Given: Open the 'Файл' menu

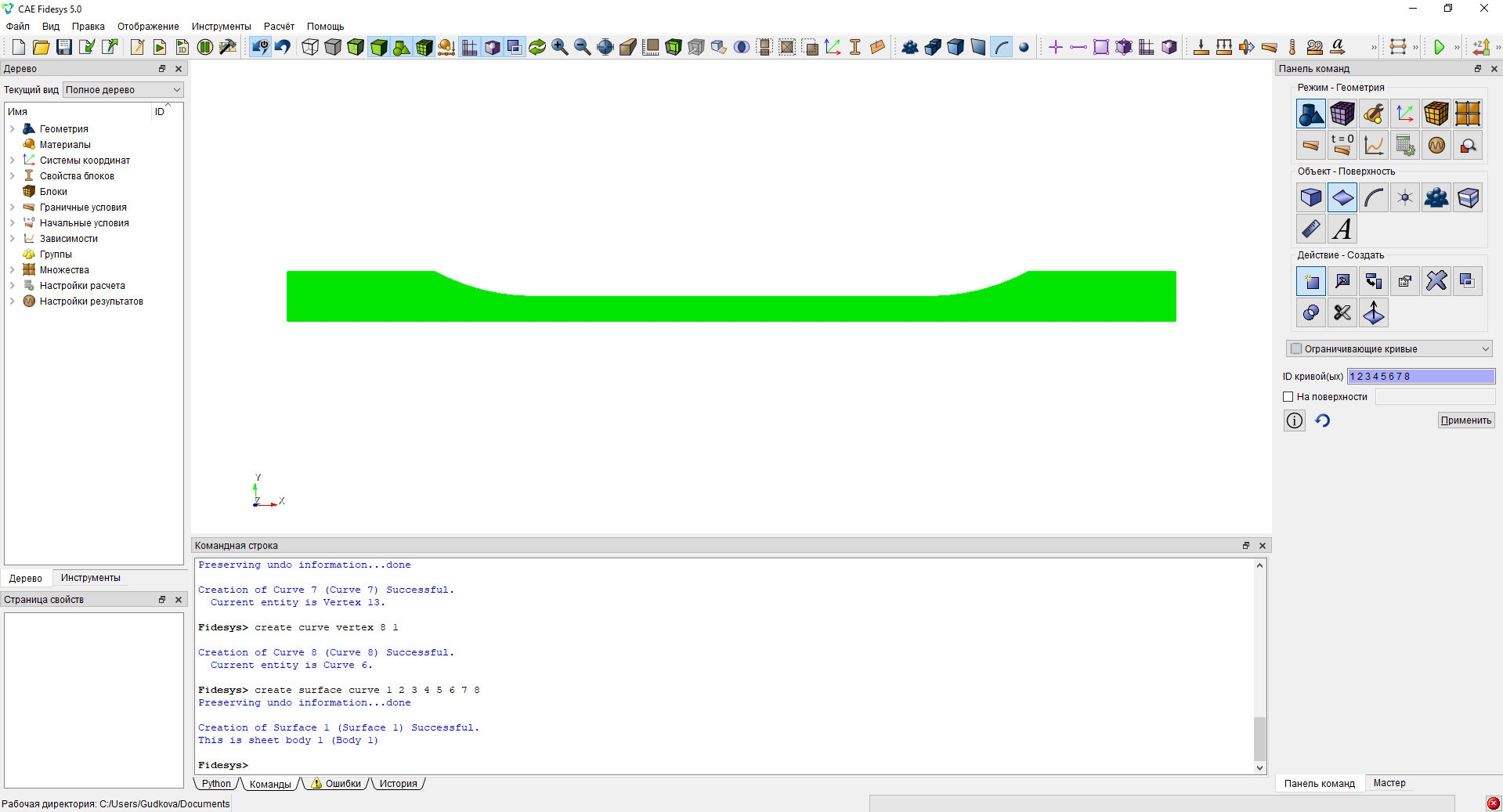Looking at the screenshot, I should click(18, 27).
